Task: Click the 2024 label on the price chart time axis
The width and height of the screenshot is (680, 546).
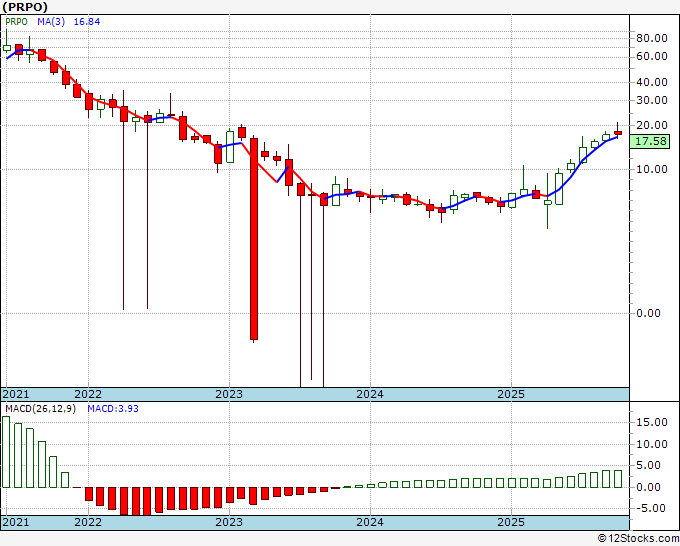Action: tap(370, 394)
